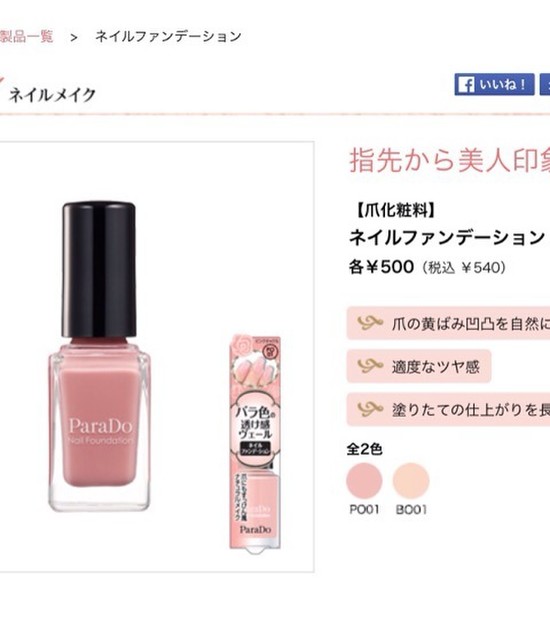Click the partially visible blue share button
550x640 pixels.
pos(545,84)
